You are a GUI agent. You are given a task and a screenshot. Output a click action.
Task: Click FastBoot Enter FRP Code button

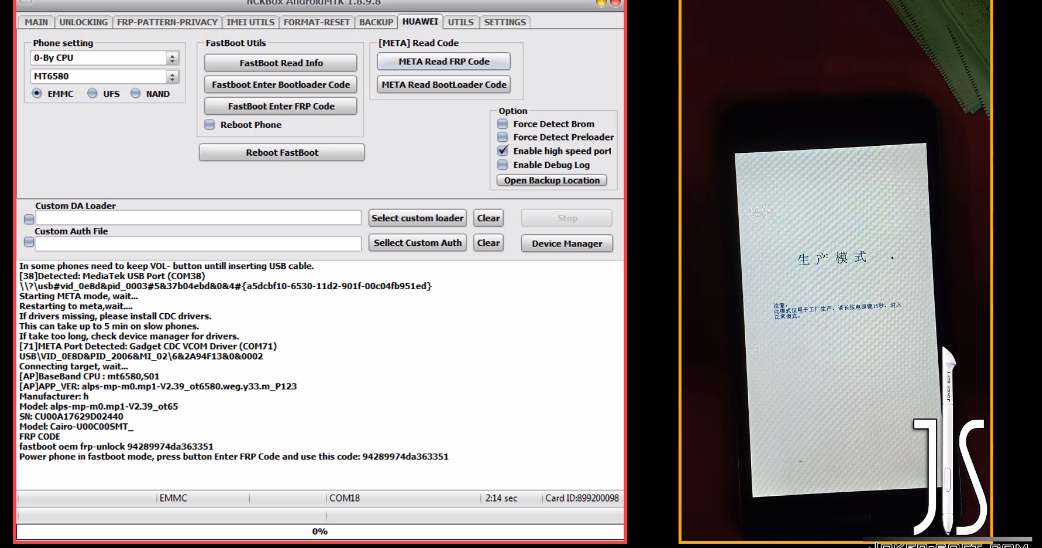(x=280, y=106)
